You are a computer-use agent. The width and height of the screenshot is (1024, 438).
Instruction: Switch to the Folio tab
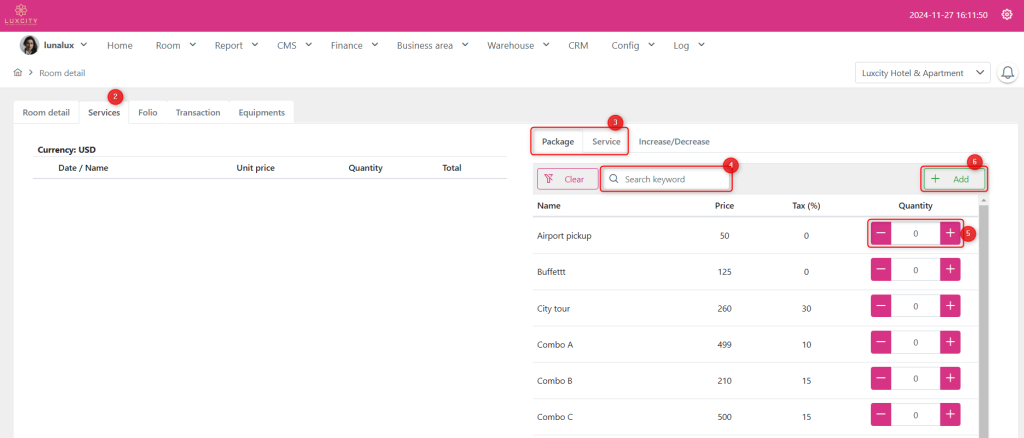pyautogui.click(x=148, y=112)
